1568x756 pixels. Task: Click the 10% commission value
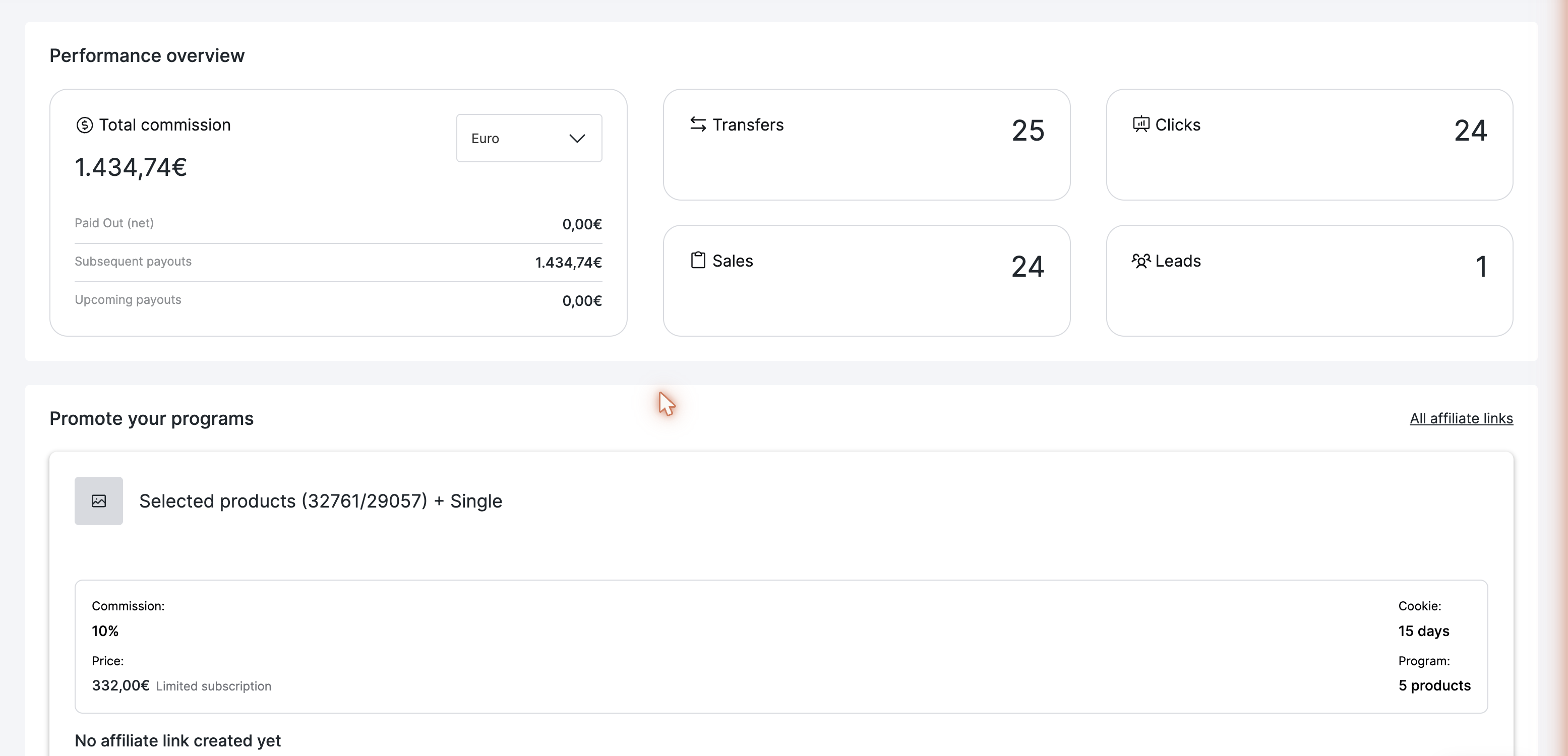[x=105, y=631]
